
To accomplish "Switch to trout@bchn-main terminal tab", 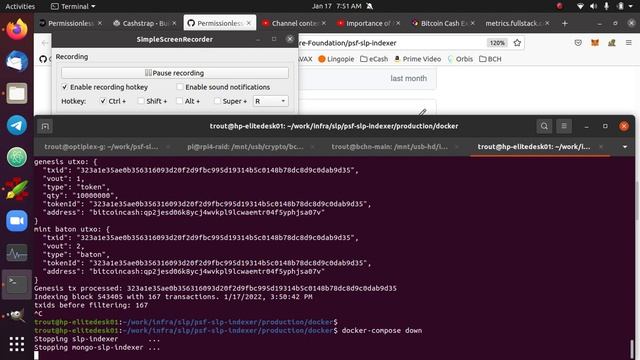I will (389, 147).
